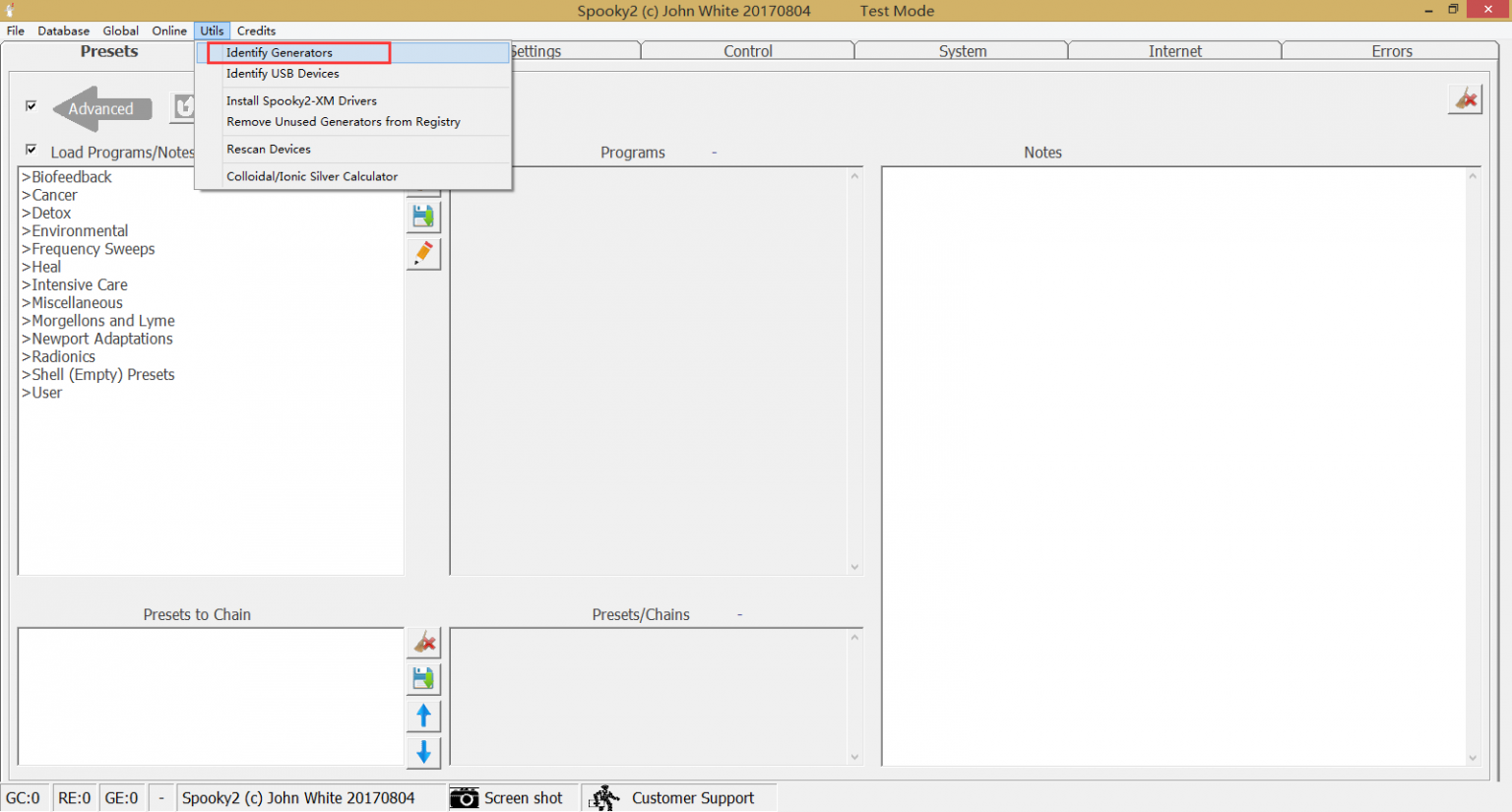The height and width of the screenshot is (812, 1512).
Task: Click the Customer Support button
Action: [x=679, y=798]
